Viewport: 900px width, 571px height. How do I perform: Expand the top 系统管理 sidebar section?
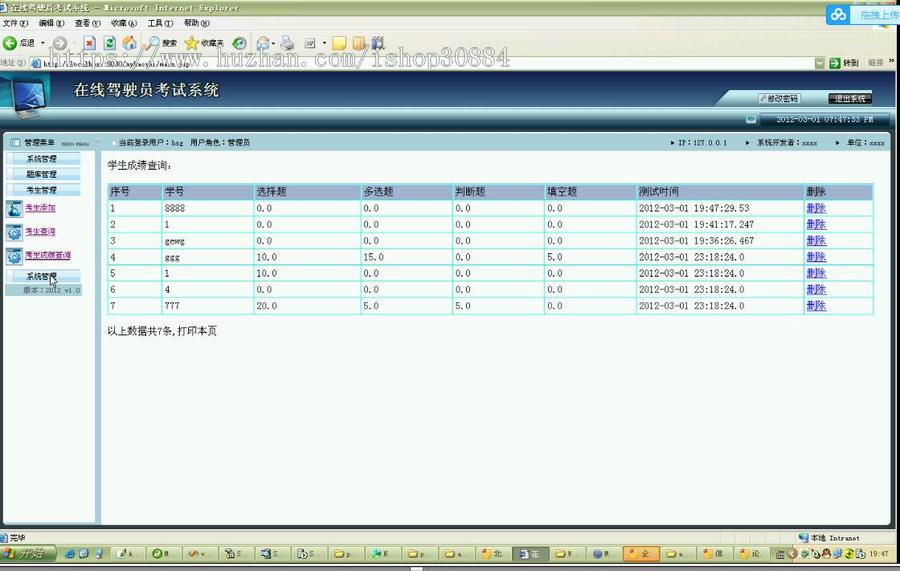tap(42, 159)
